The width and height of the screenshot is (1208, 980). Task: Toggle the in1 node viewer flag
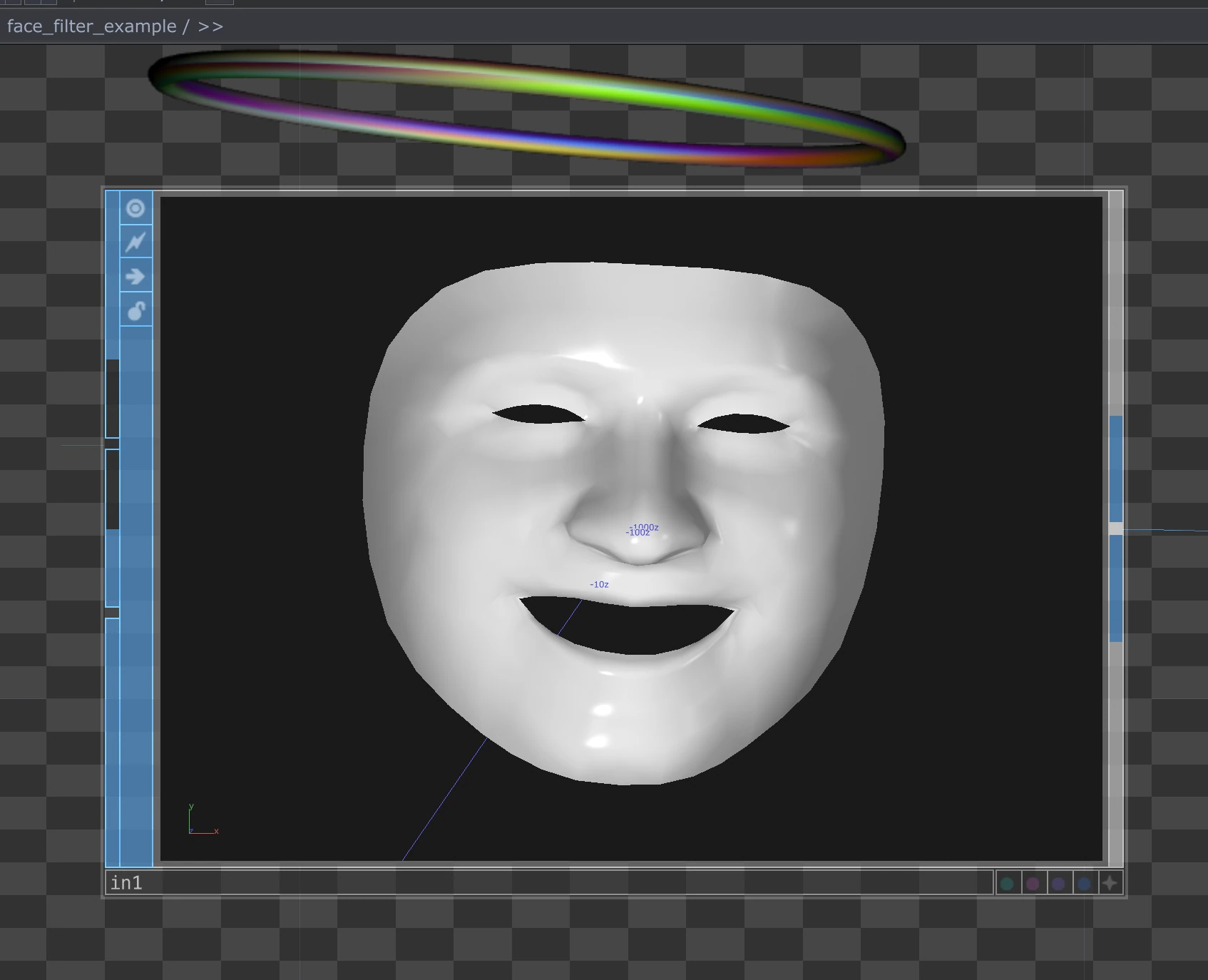(x=135, y=208)
